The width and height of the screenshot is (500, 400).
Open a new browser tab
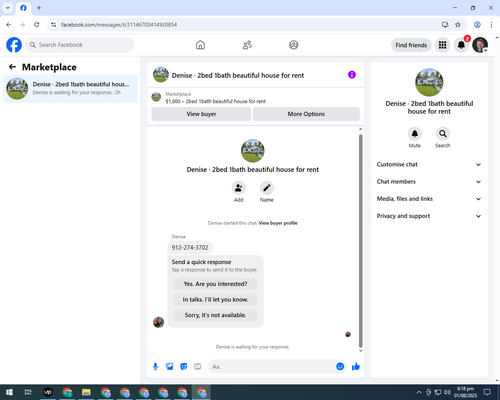click(x=39, y=8)
